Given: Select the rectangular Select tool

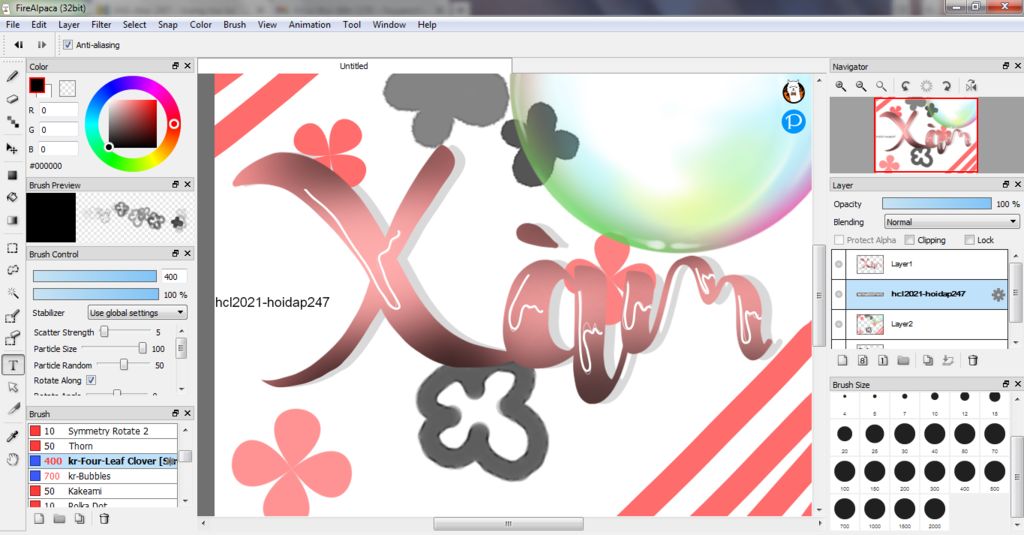Looking at the screenshot, I should tap(12, 248).
